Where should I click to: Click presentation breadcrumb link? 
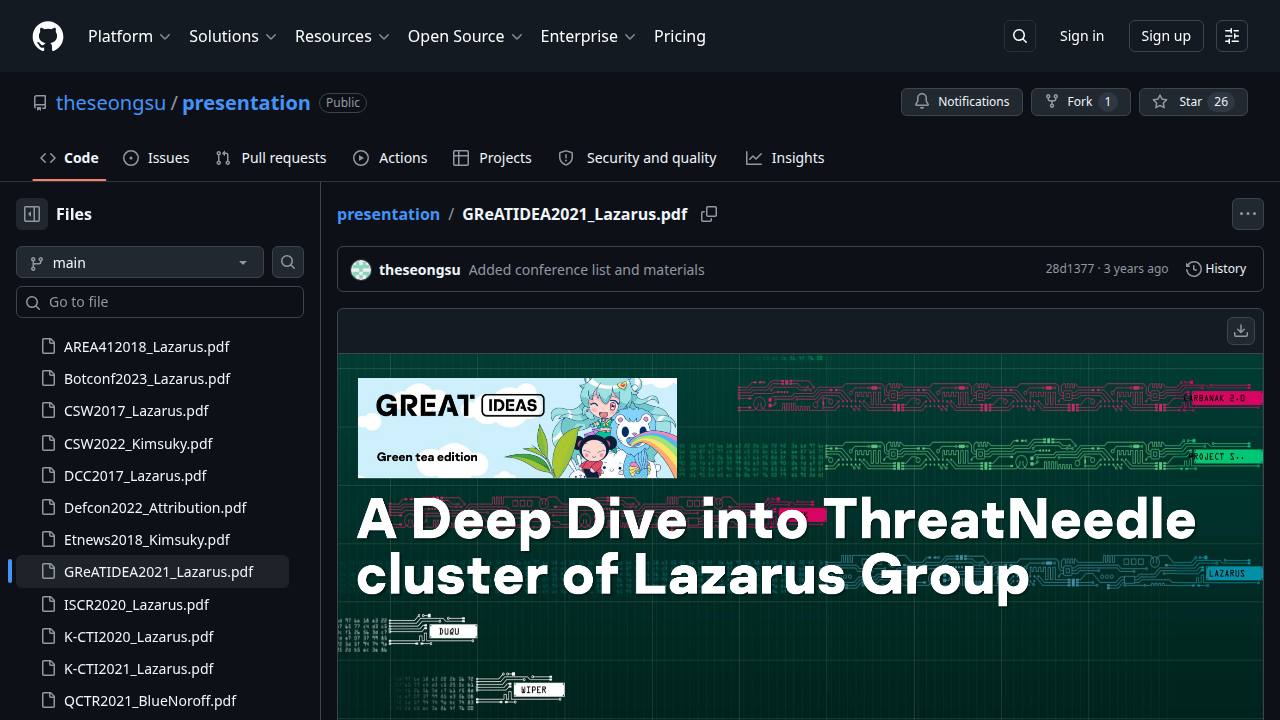coord(388,214)
